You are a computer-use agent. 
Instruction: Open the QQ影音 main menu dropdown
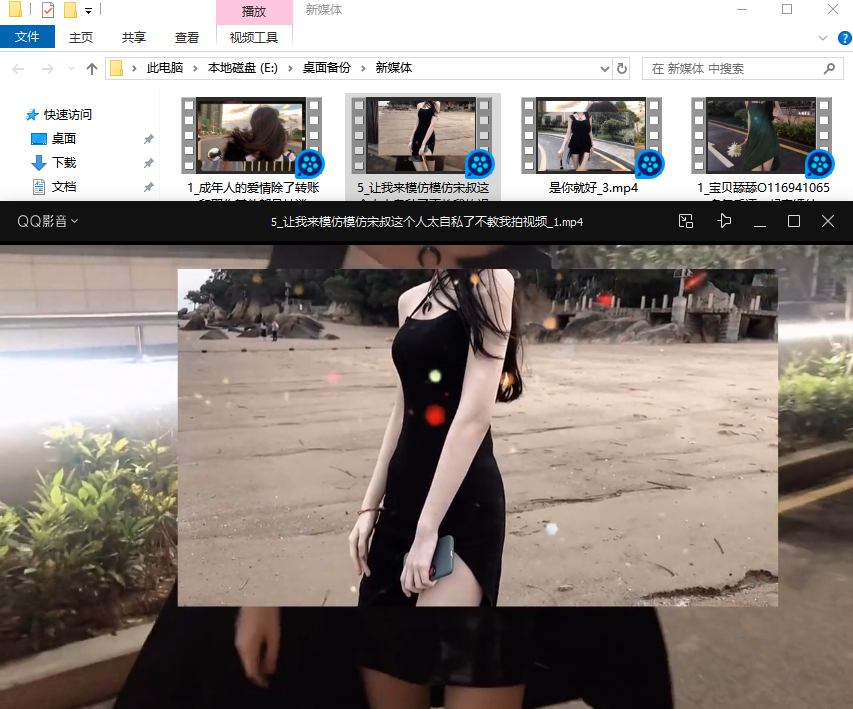coord(48,221)
